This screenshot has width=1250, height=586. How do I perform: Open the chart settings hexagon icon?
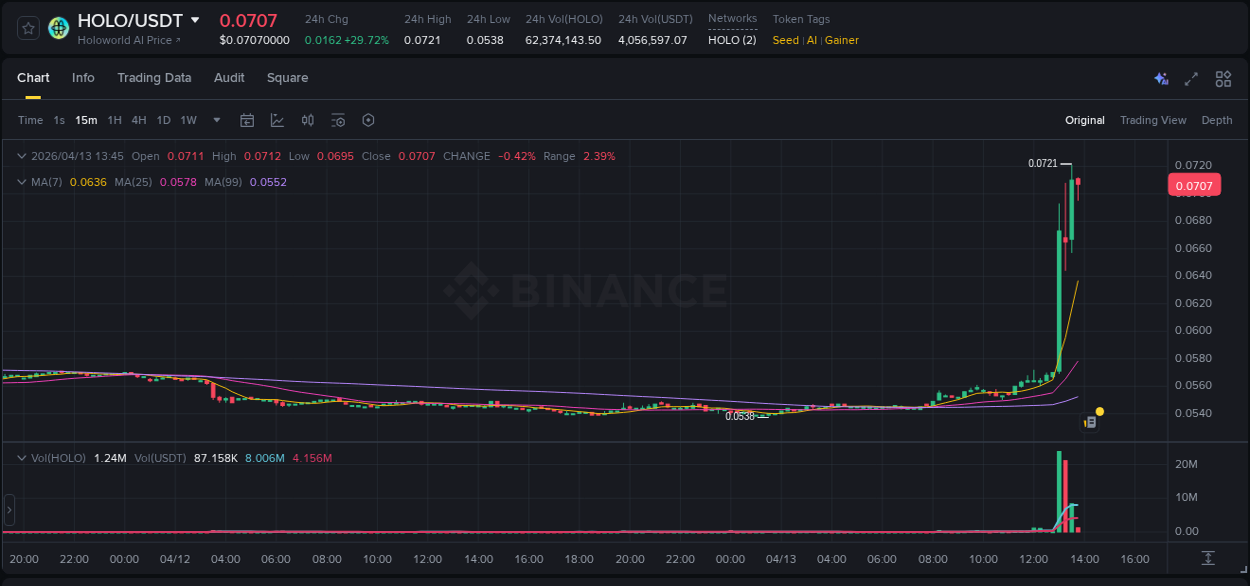(x=368, y=120)
